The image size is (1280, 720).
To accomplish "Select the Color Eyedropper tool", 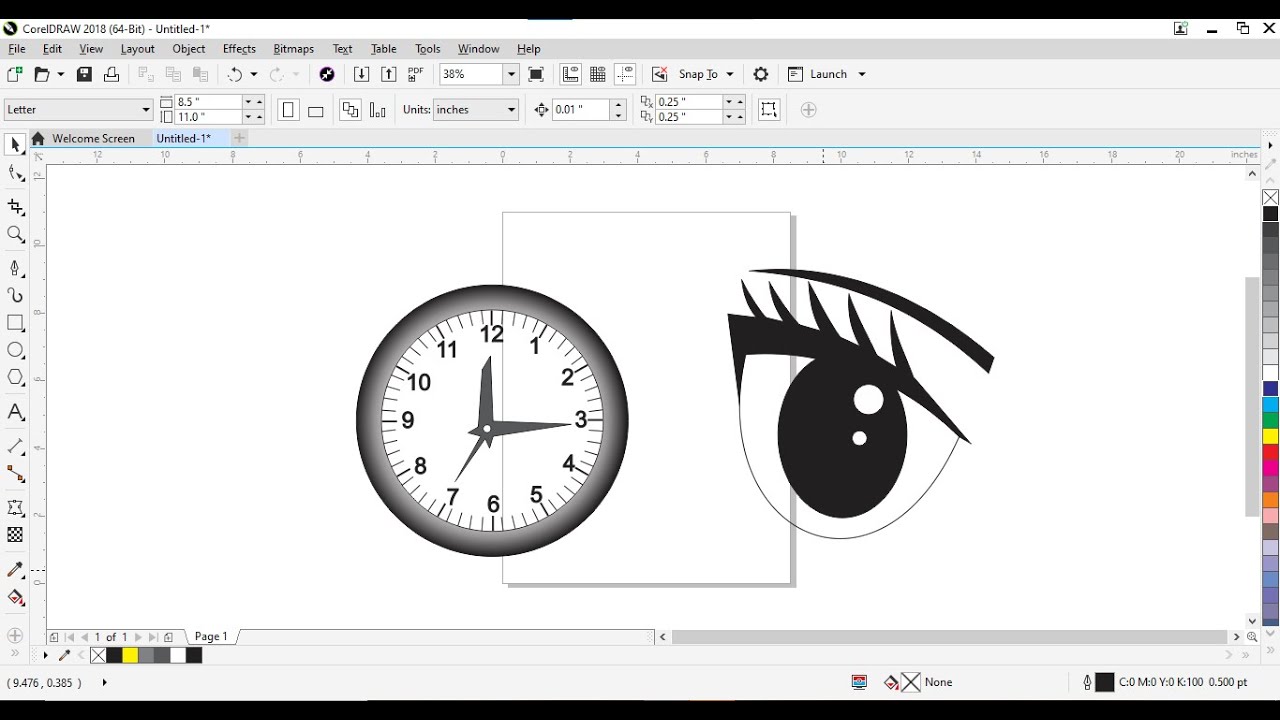I will (15, 570).
